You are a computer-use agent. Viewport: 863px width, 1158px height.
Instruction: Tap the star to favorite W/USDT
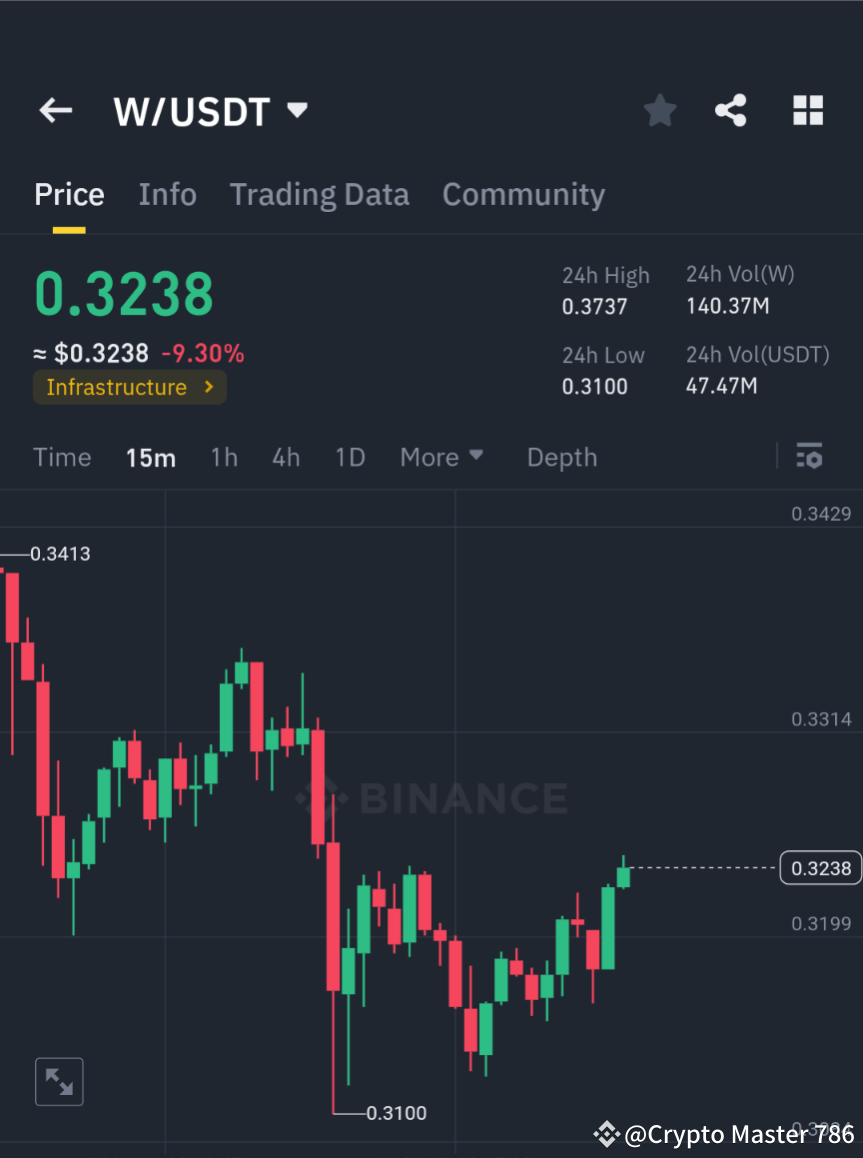pos(659,111)
